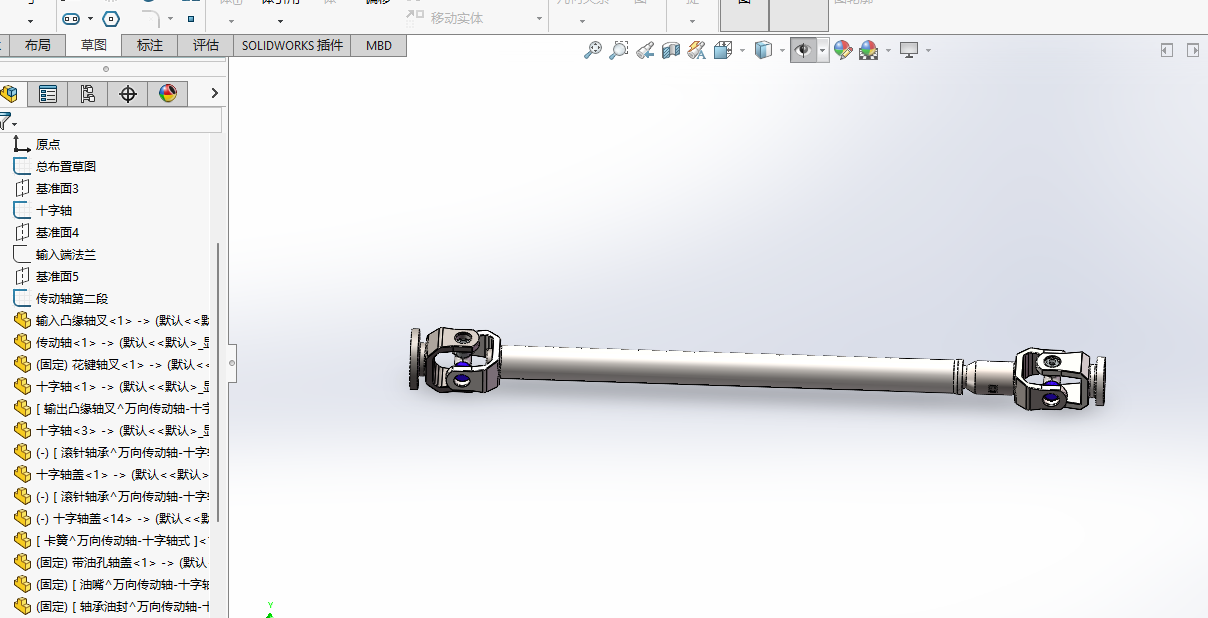Switch to the SOLIDWORKS 插件 tab
This screenshot has width=1208, height=618.
[292, 45]
